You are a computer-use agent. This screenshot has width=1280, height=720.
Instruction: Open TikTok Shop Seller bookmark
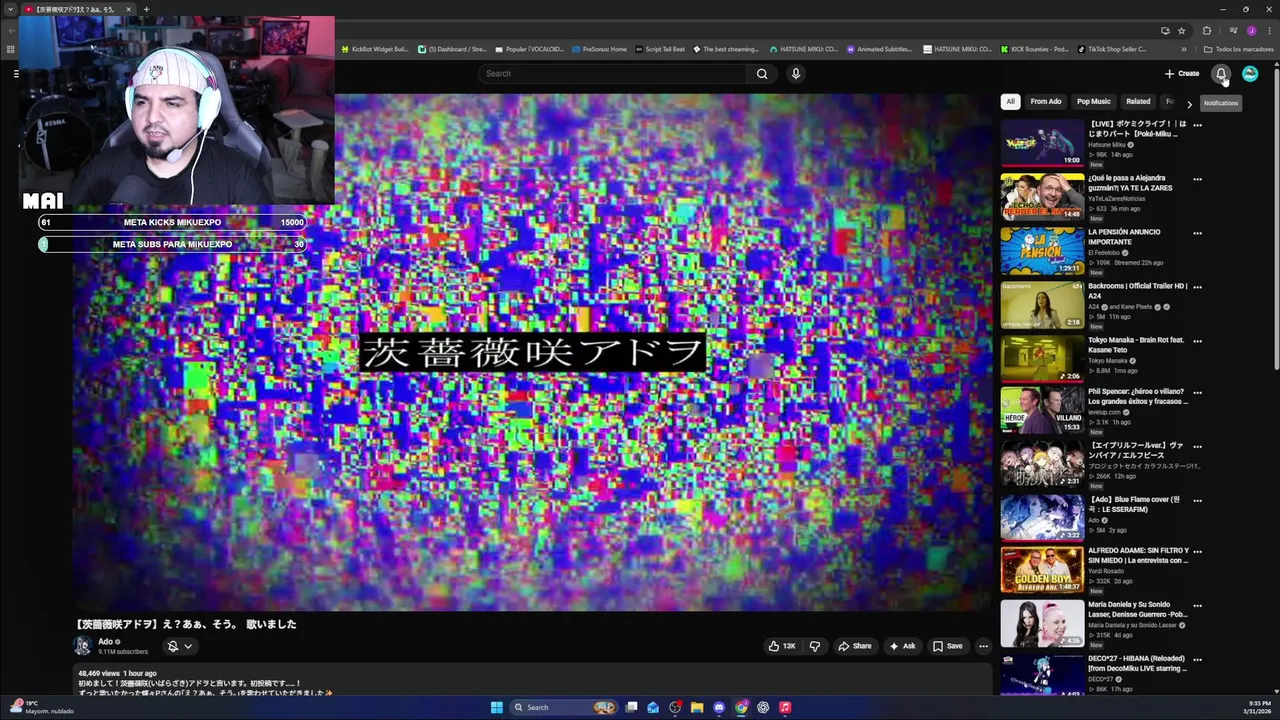coord(1112,49)
